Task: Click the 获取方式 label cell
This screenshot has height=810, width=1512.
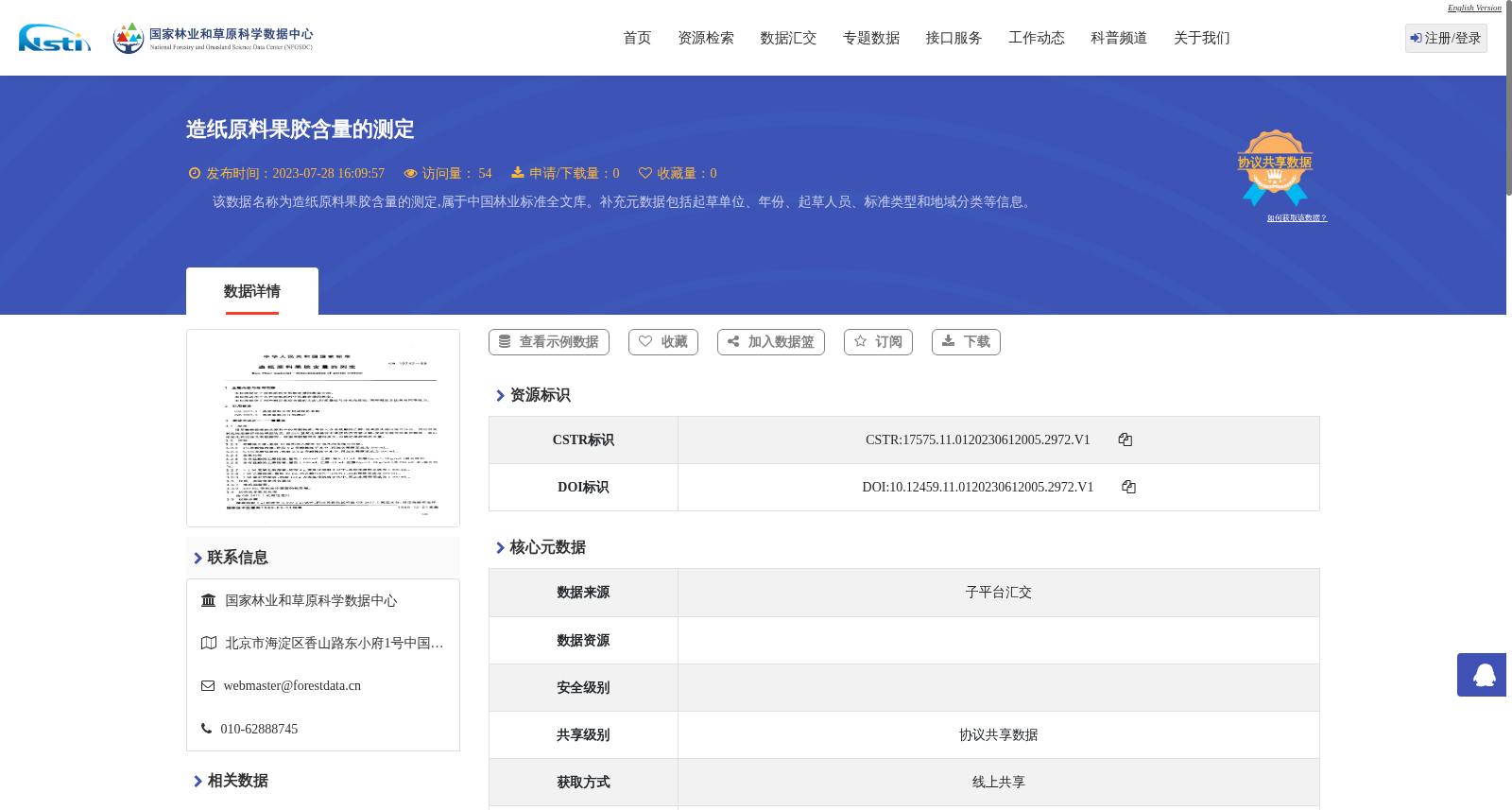Action: click(x=583, y=782)
